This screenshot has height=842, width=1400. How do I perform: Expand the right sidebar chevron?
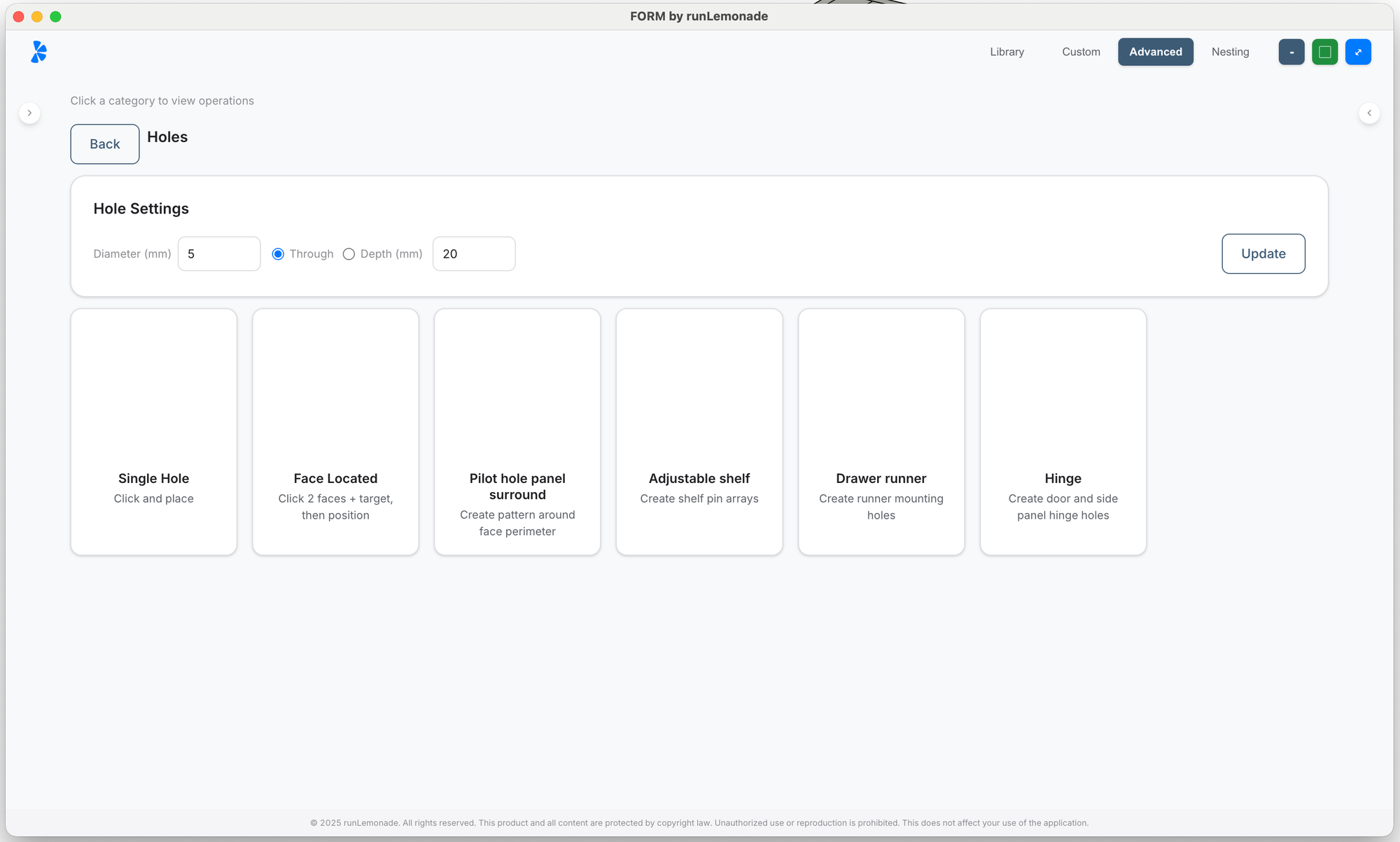point(1369,113)
